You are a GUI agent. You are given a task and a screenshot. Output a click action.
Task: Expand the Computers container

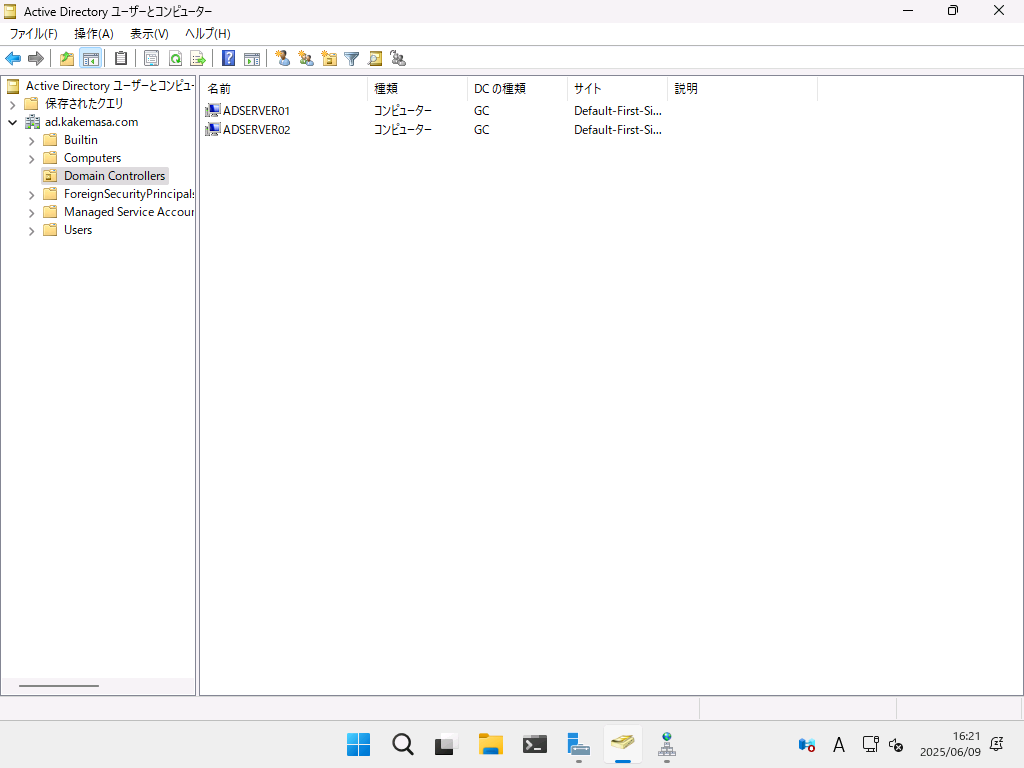click(x=31, y=159)
